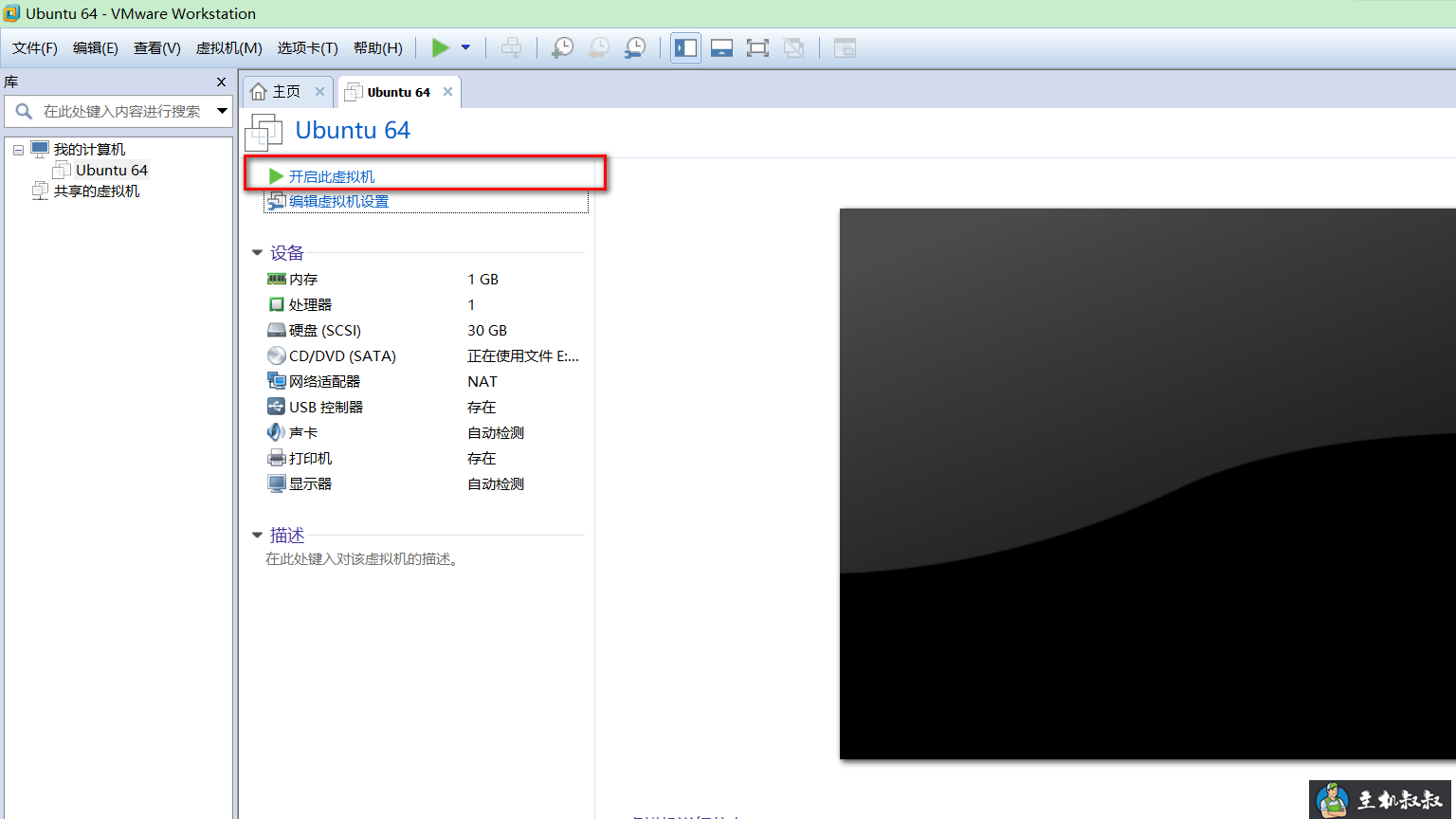Select 共享的虚拟机 in the library tree
1456x819 pixels.
(97, 191)
